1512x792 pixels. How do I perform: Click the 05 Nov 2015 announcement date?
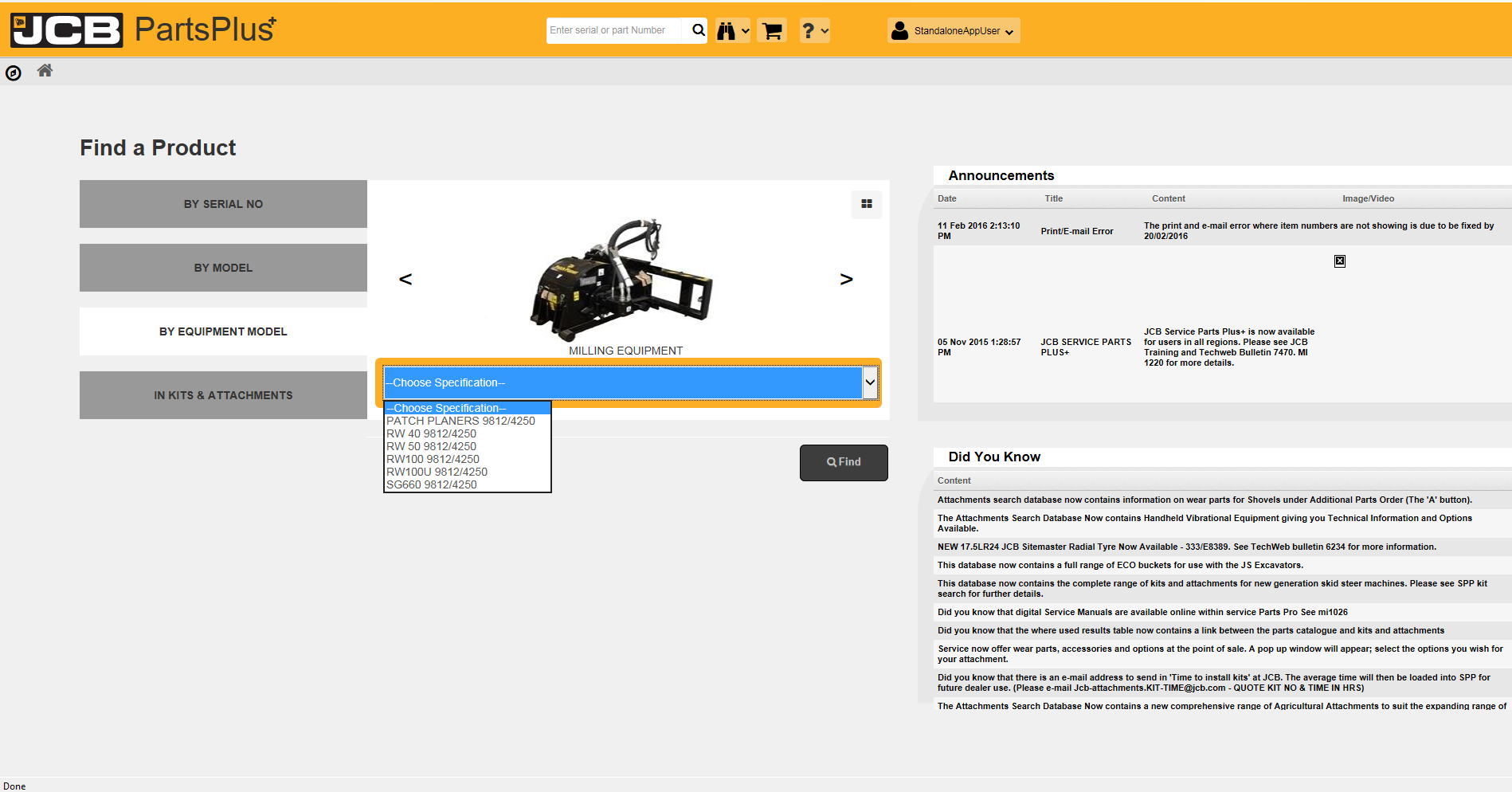[x=979, y=347]
